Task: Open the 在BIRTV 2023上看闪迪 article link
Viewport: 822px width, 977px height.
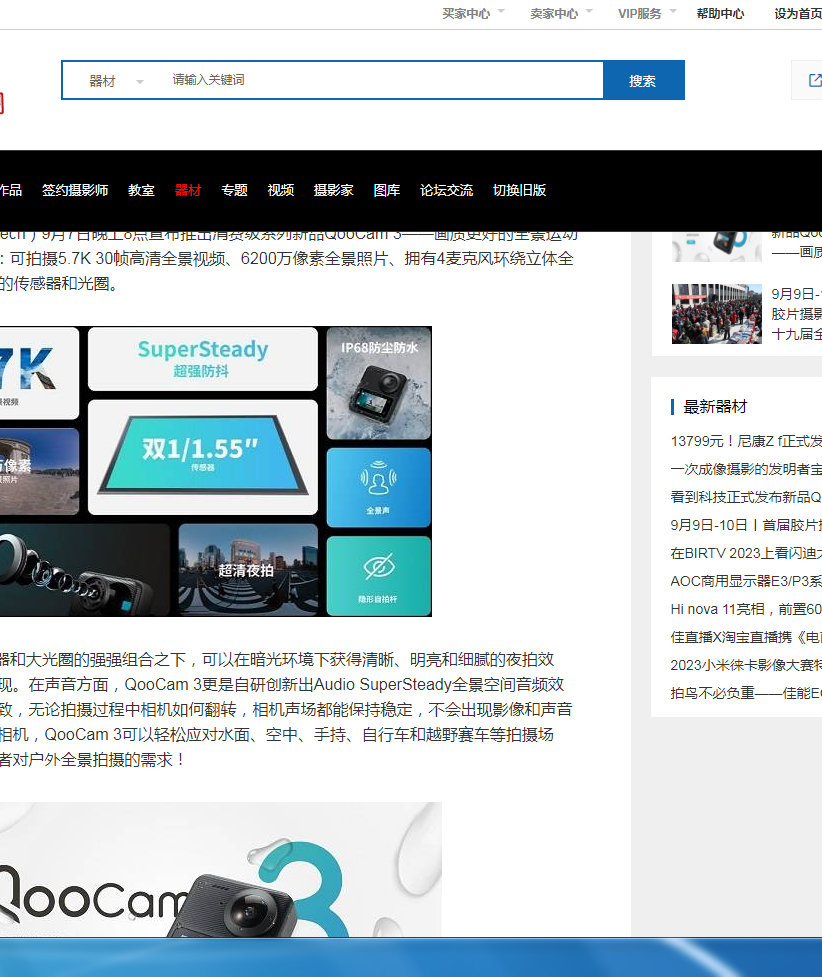Action: coord(746,553)
